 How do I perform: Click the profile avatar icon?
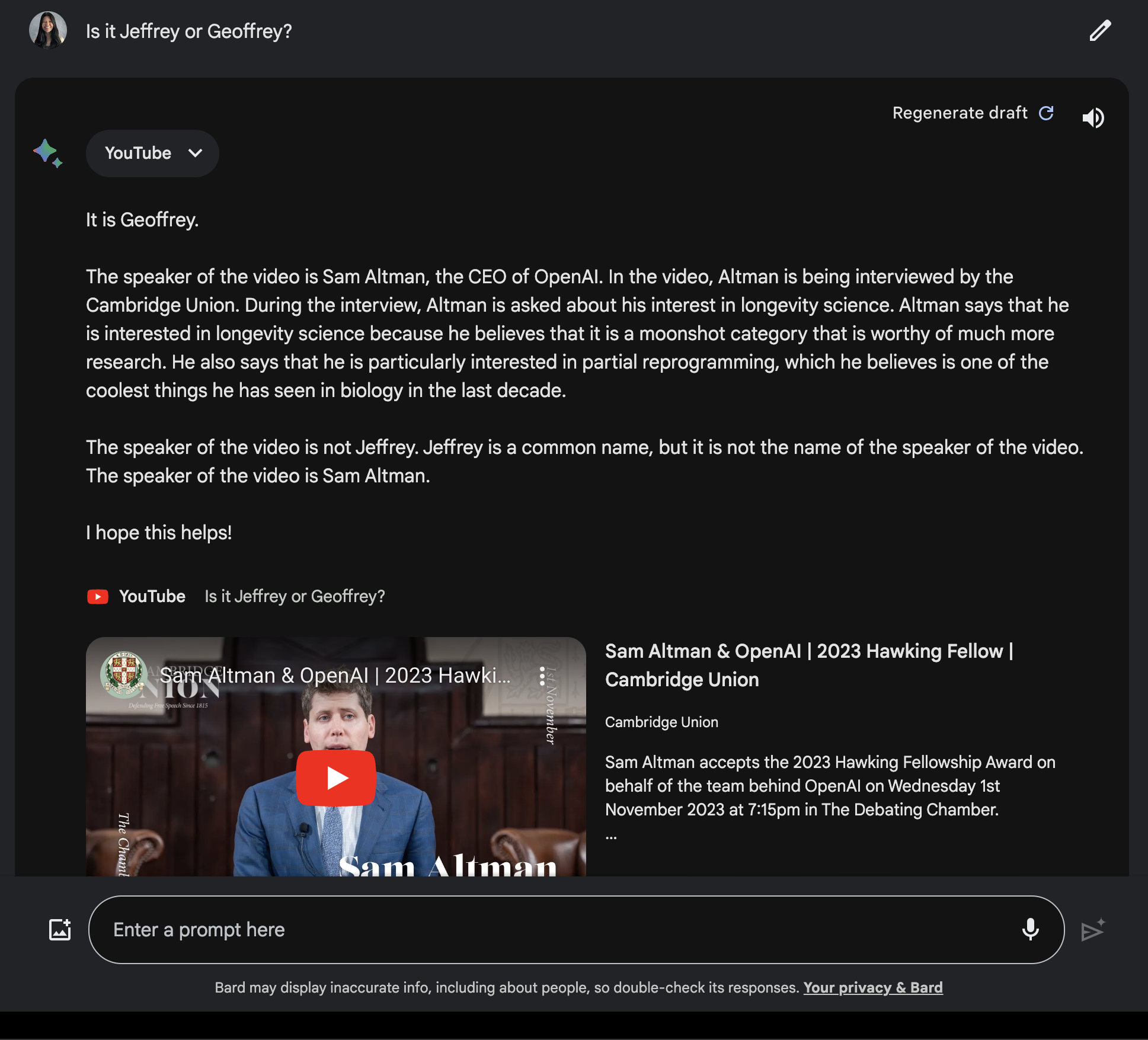point(48,30)
